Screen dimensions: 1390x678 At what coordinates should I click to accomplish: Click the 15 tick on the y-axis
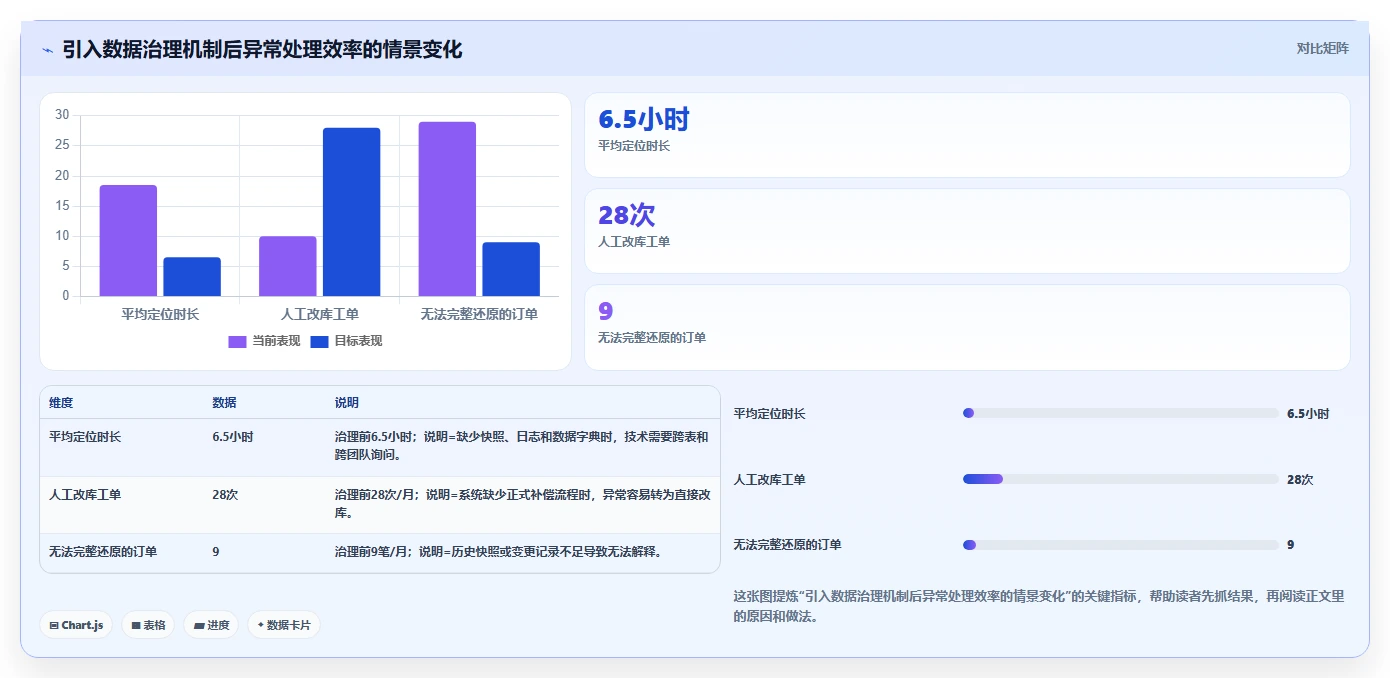coord(62,206)
